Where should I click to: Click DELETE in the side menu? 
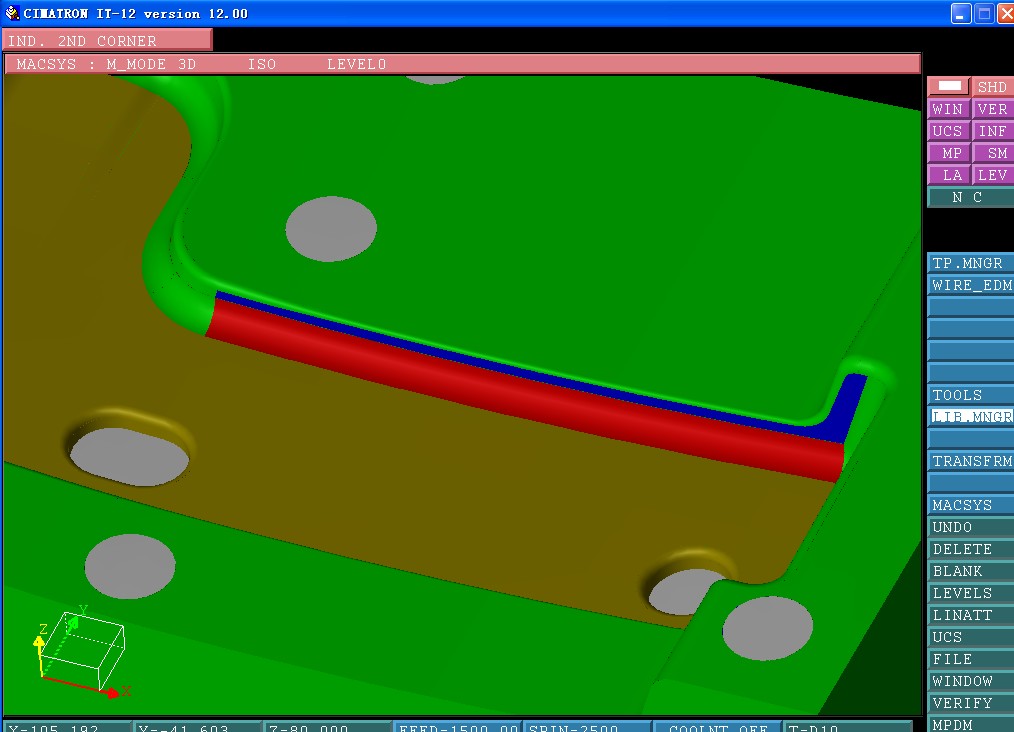pyautogui.click(x=971, y=549)
